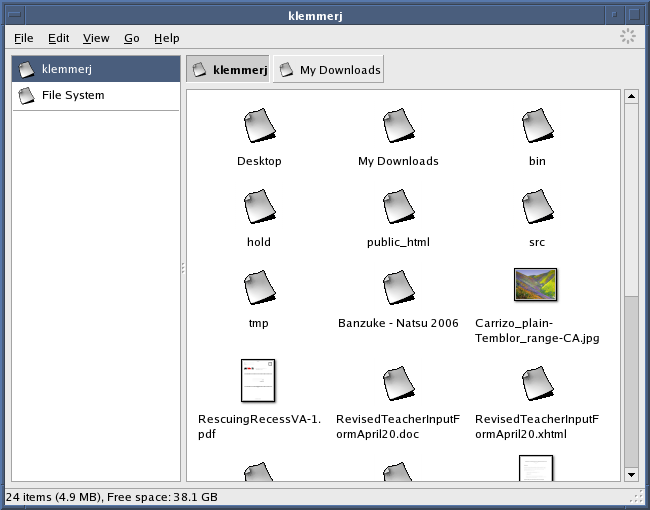Click the 'Desktop' folder label
Screen dimensions: 650x510
(260, 161)
